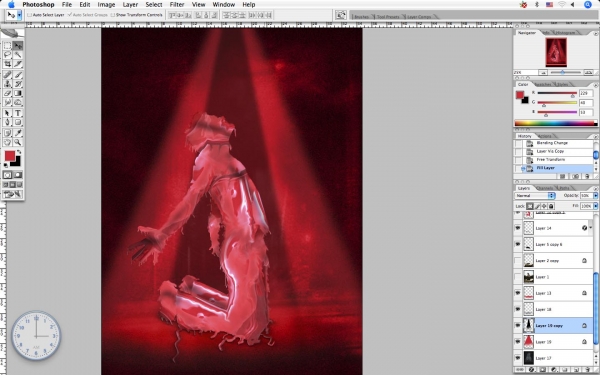Viewport: 600px width, 375px height.
Task: Select the Eraser tool
Action: (7, 93)
